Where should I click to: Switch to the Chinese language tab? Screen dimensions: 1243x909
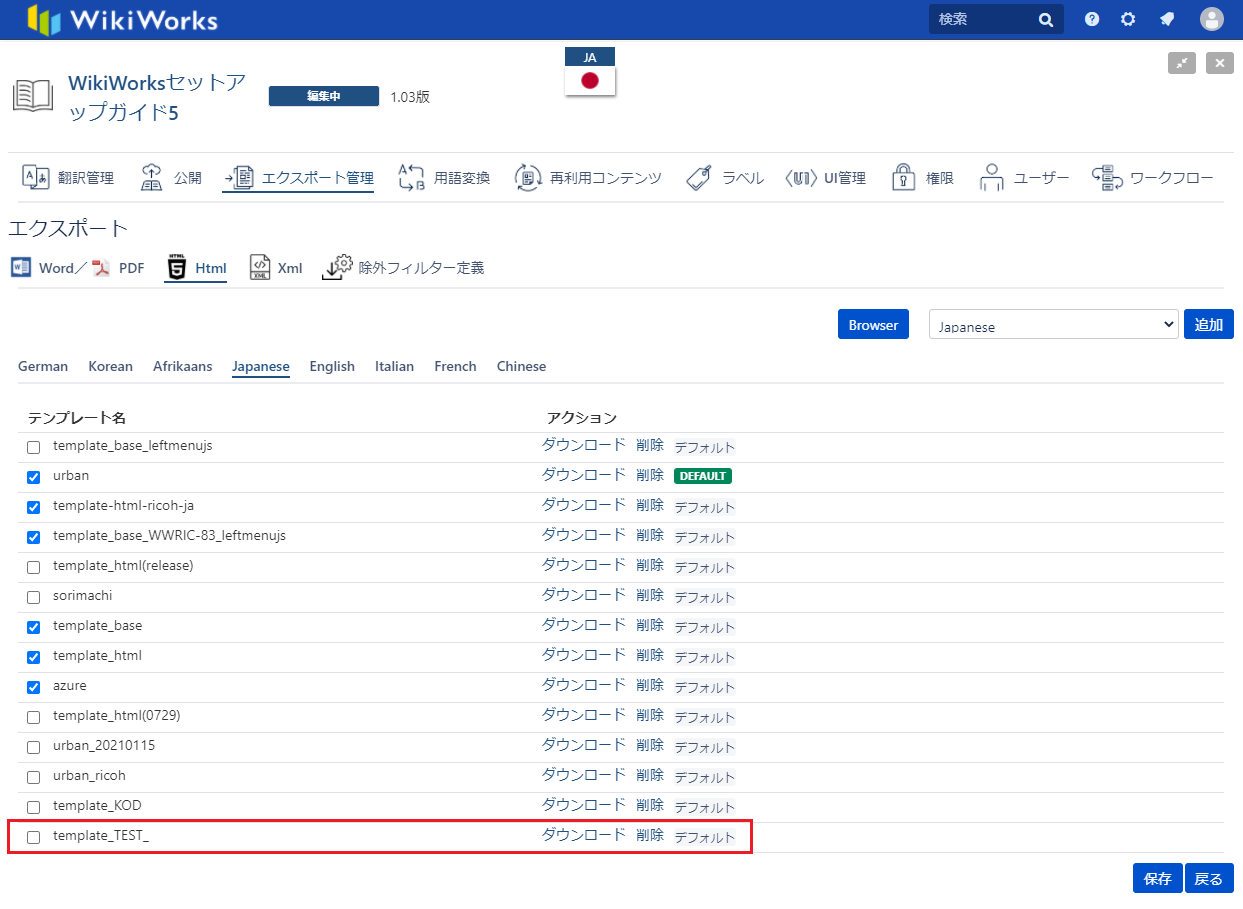coord(521,366)
